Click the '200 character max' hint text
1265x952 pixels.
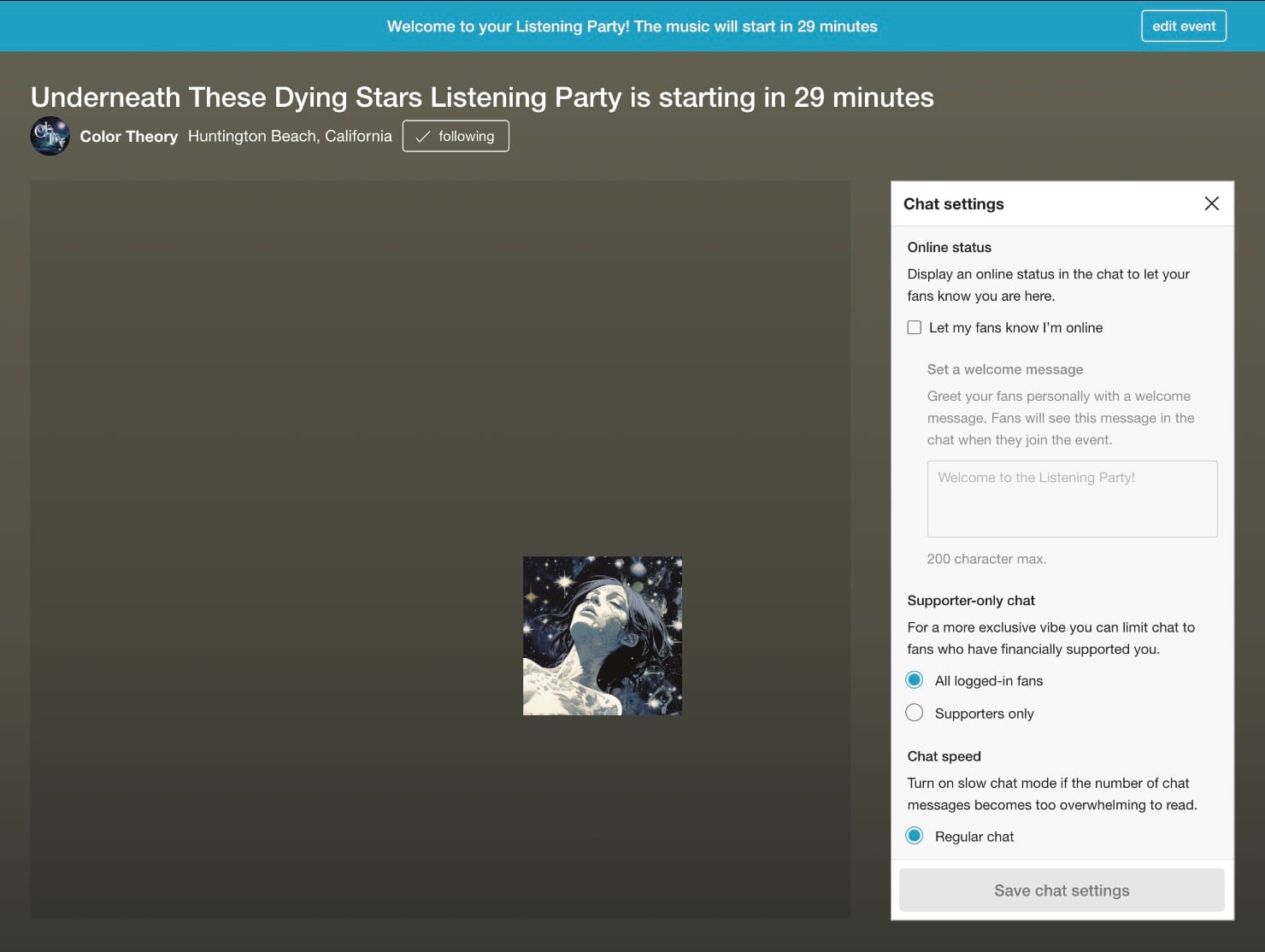click(x=986, y=558)
